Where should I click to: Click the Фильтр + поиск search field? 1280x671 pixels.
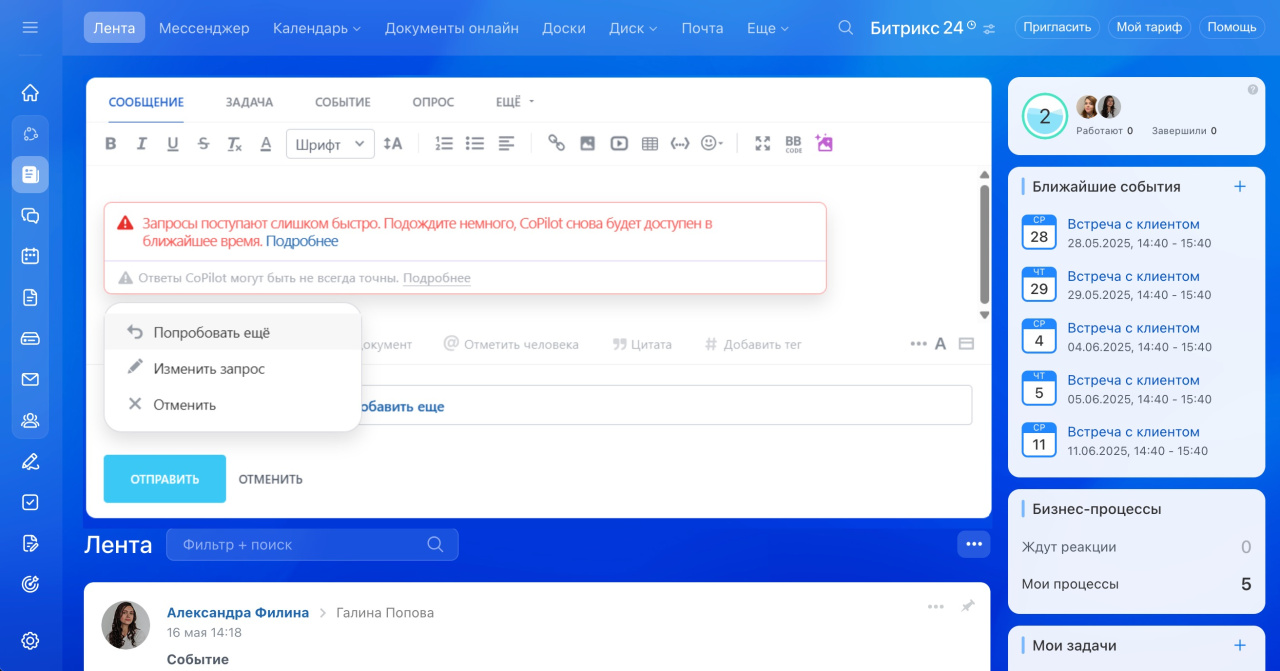click(300, 545)
